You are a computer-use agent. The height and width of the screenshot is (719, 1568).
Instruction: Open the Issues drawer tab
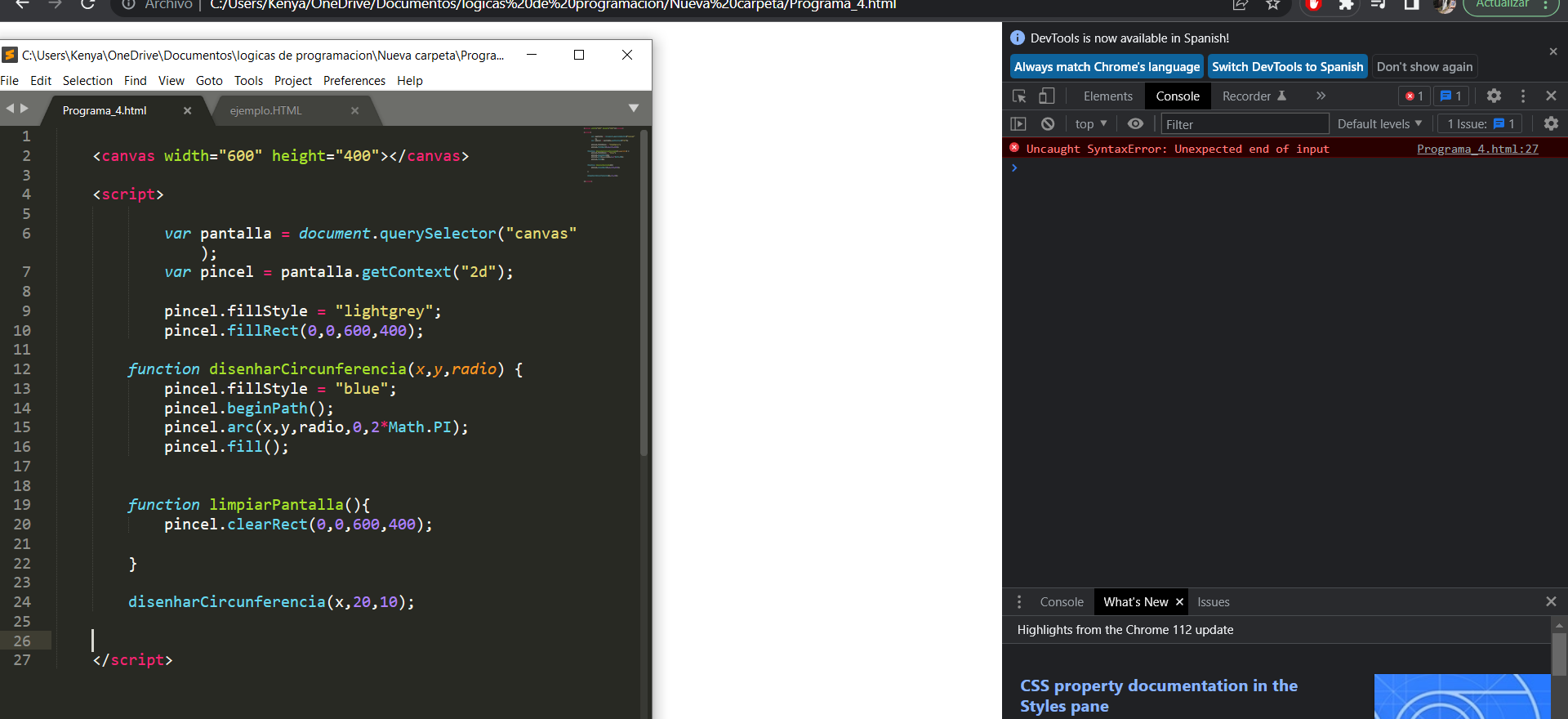tap(1213, 601)
